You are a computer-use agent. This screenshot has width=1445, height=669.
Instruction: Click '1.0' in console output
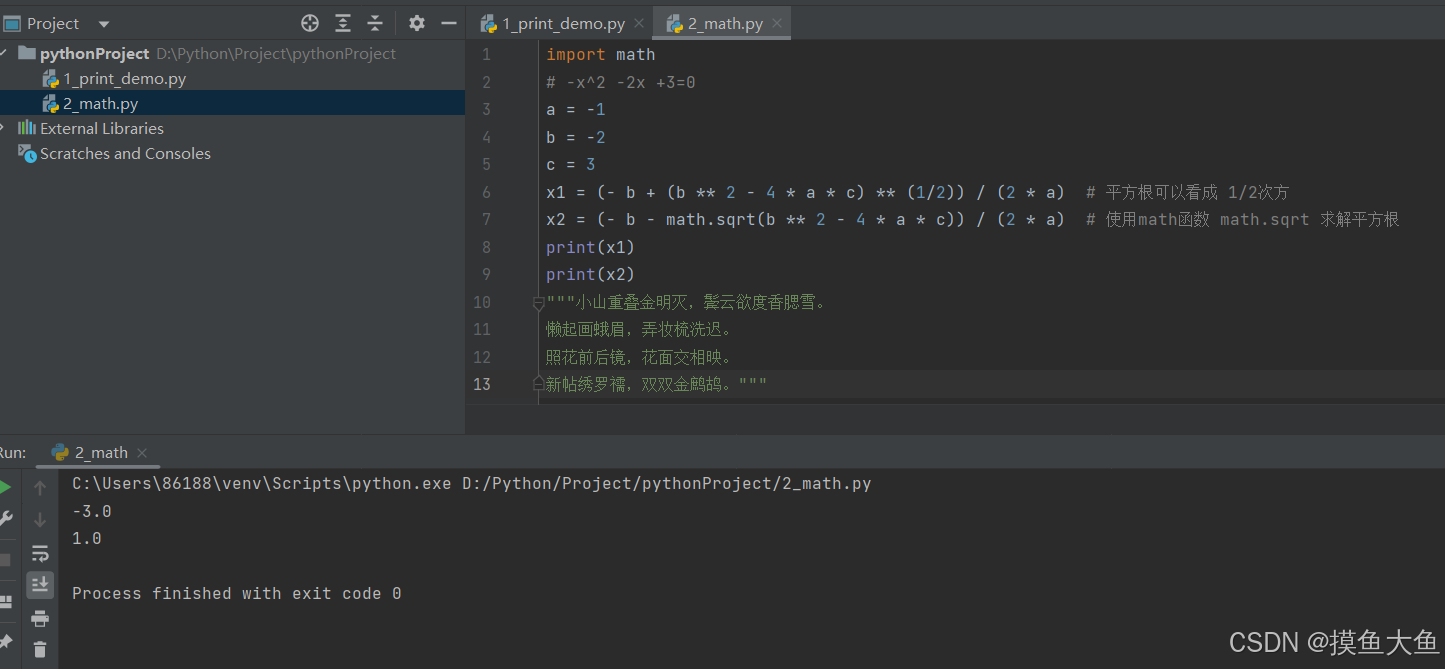click(87, 538)
